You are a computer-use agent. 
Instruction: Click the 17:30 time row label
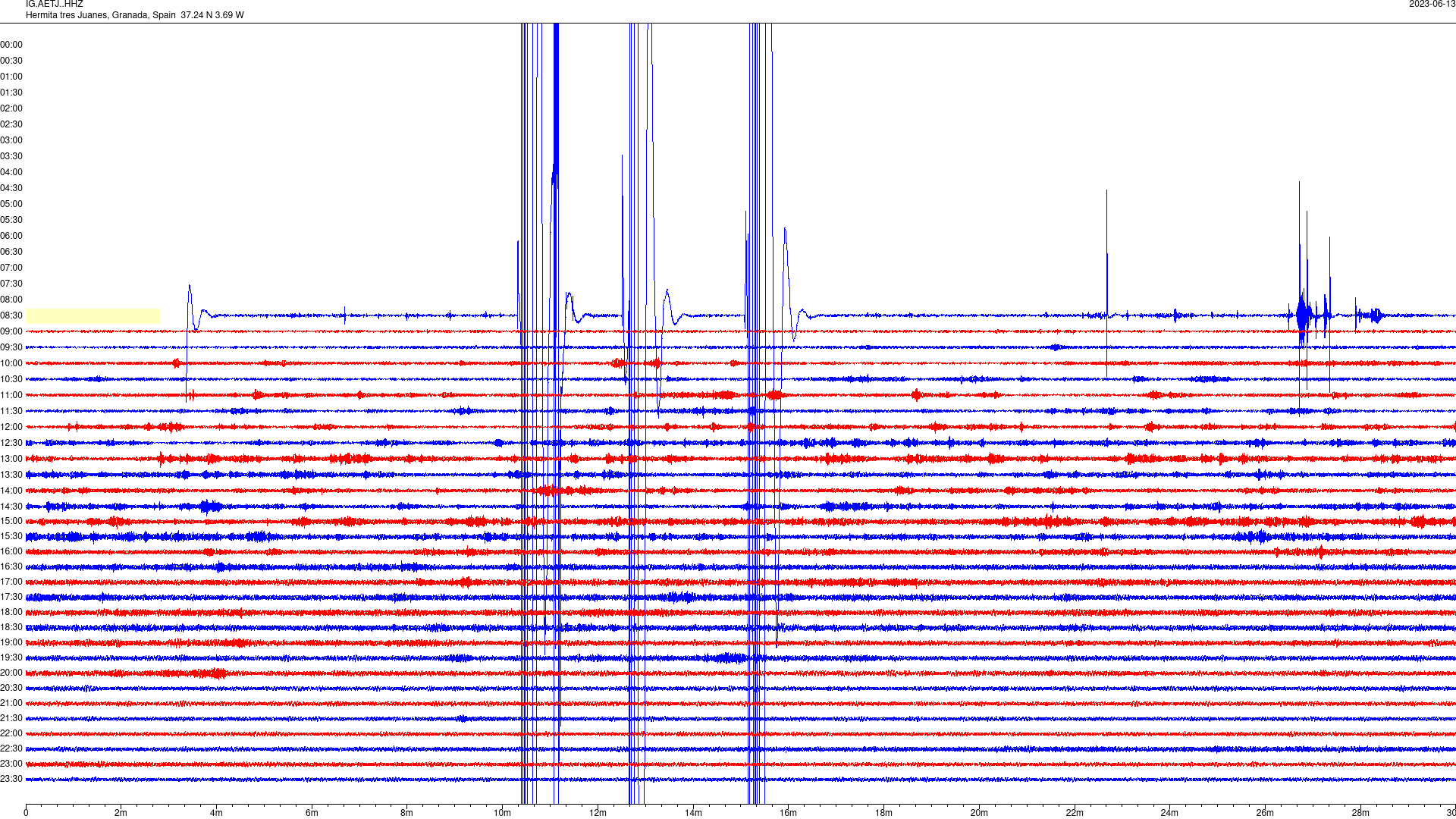(11, 597)
